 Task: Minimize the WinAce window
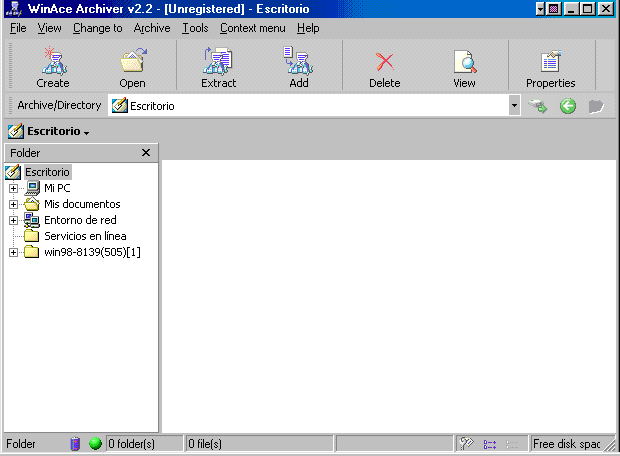click(571, 8)
